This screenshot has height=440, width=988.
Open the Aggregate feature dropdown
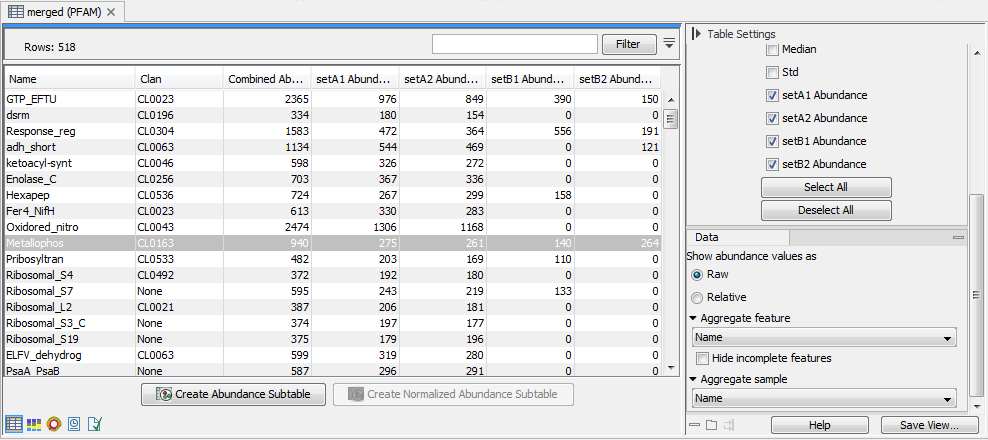823,339
